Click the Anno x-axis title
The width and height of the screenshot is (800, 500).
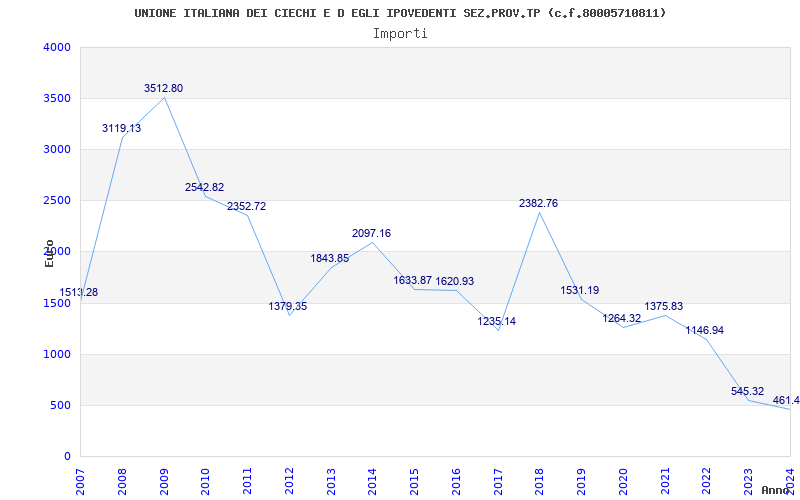[775, 490]
